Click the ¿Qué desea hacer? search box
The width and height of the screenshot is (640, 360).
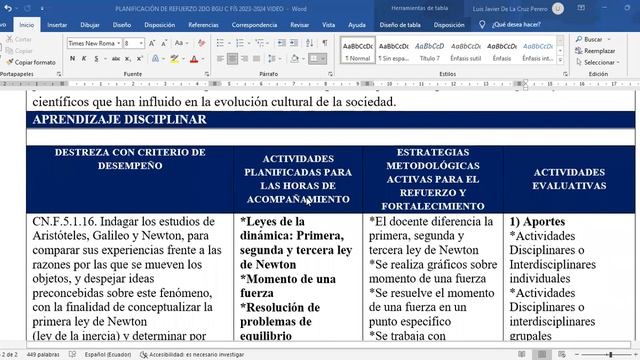point(516,25)
